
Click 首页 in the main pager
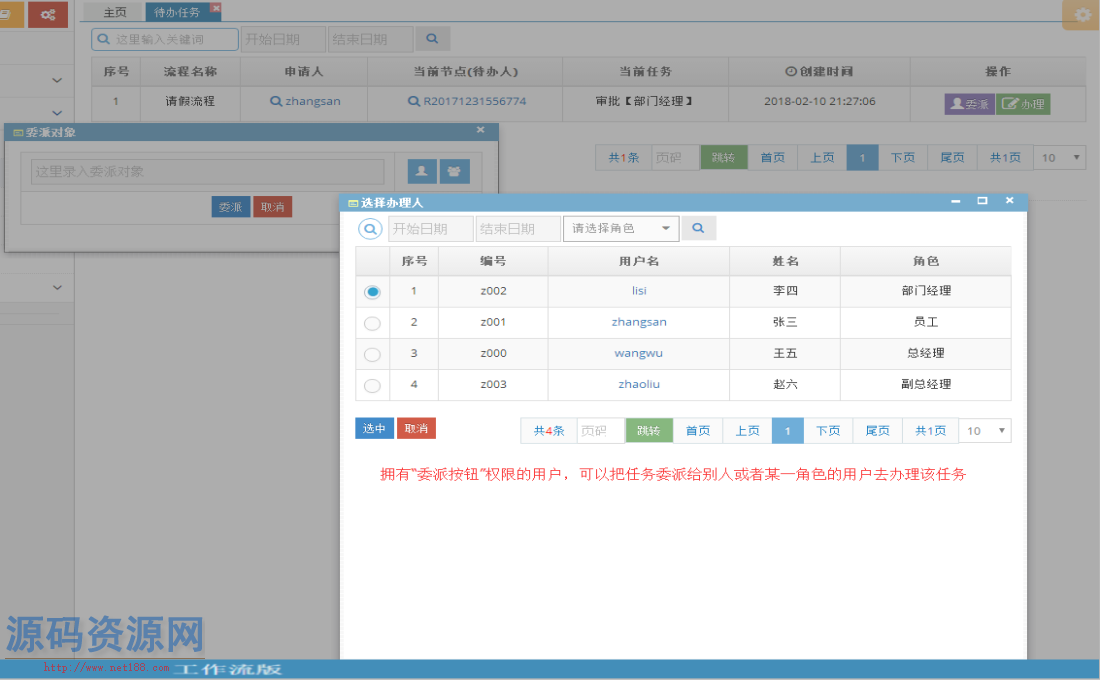[x=773, y=157]
